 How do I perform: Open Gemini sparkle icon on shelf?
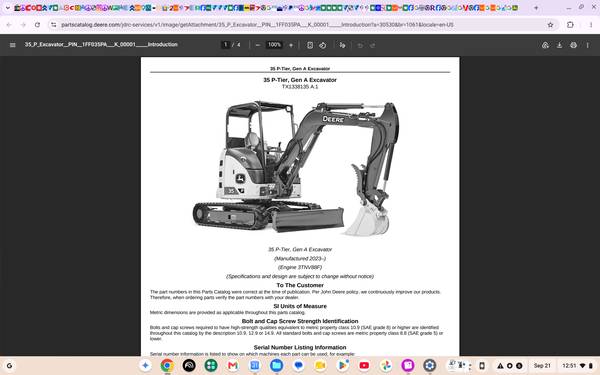145,365
